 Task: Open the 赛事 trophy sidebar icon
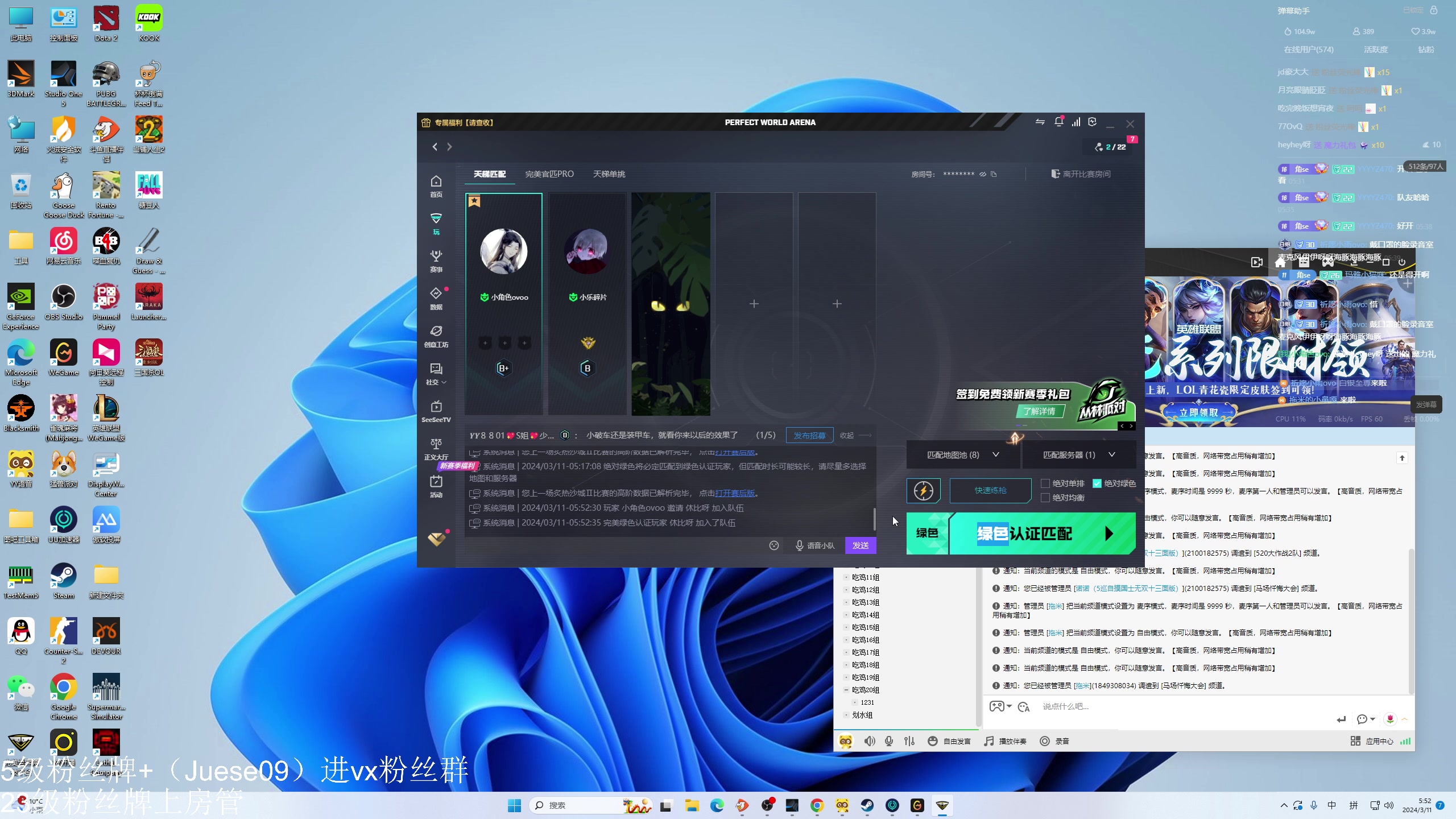tap(436, 260)
